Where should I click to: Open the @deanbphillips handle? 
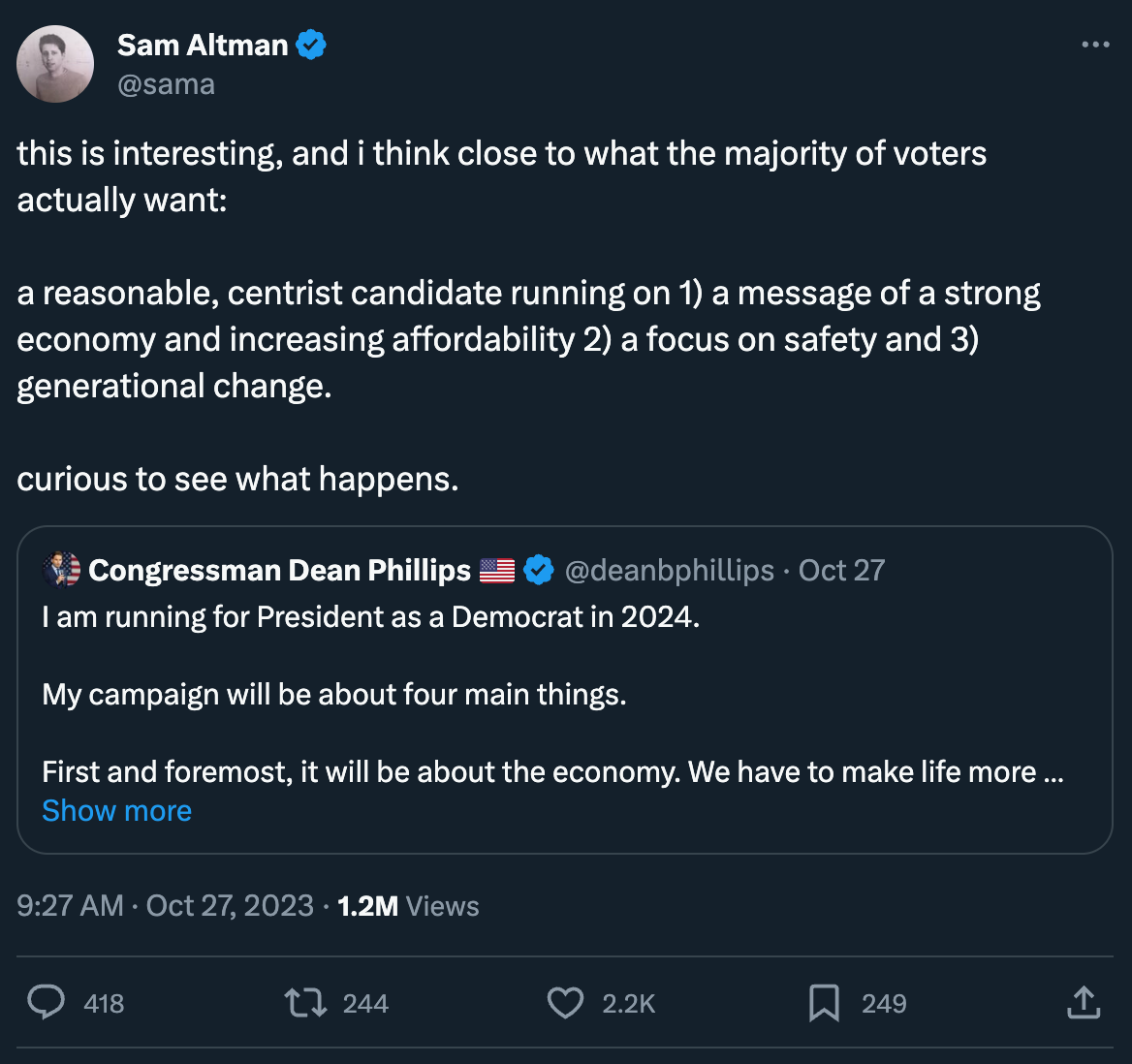[669, 570]
